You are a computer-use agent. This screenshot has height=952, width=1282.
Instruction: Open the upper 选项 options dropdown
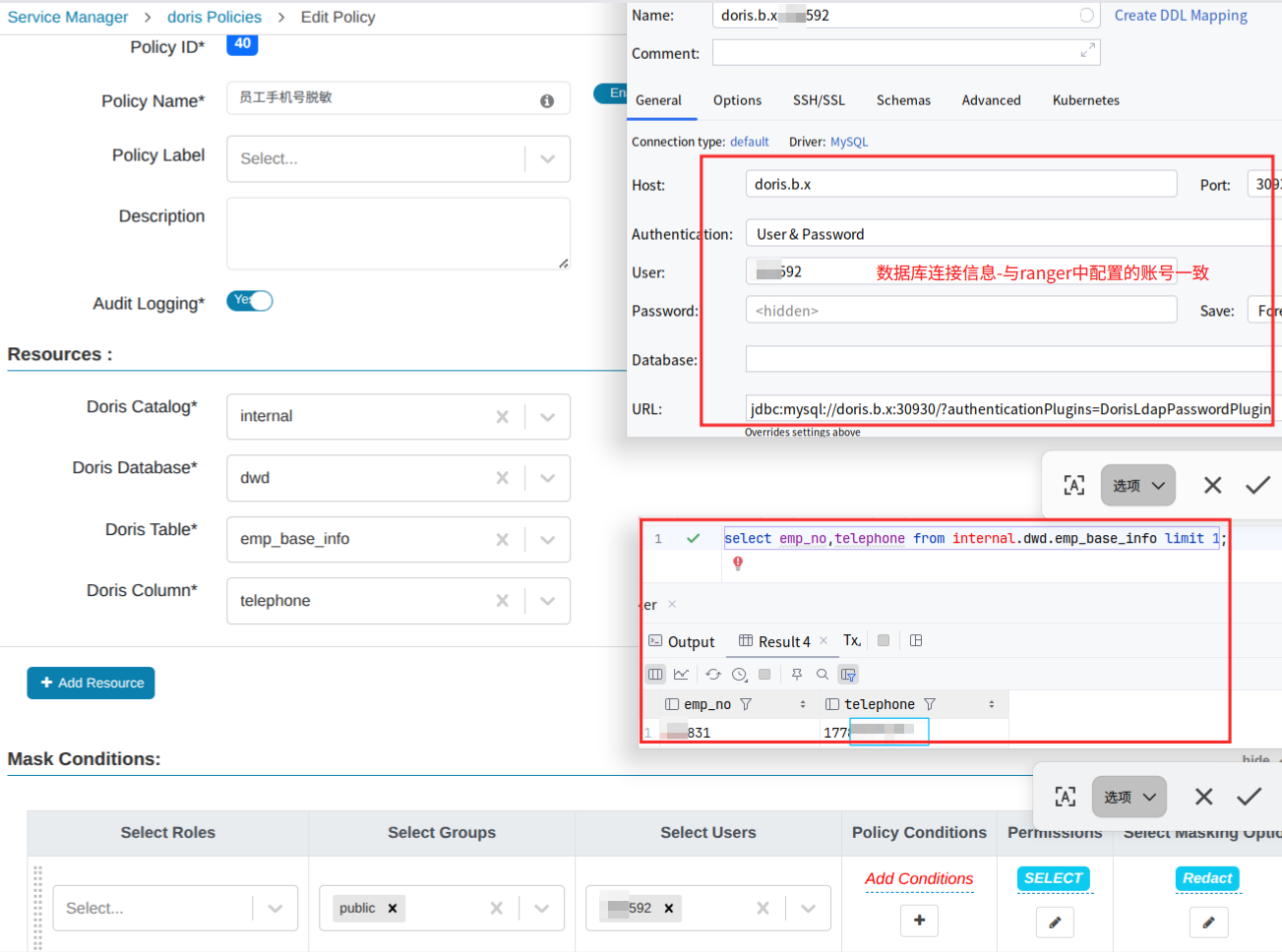(1138, 485)
